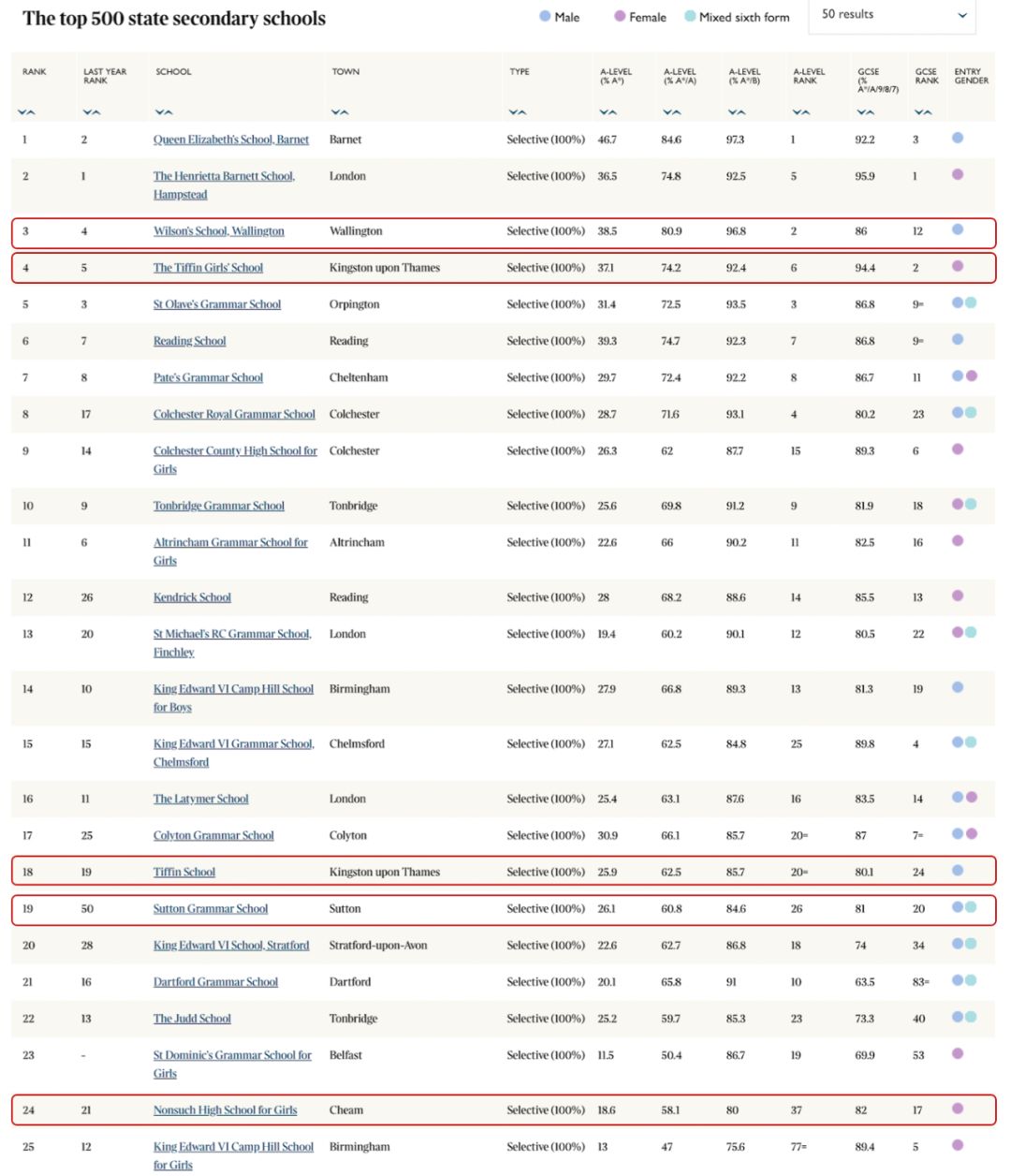
Task: Click sort arrows under A-Level (% A*/B)
Action: click(737, 112)
